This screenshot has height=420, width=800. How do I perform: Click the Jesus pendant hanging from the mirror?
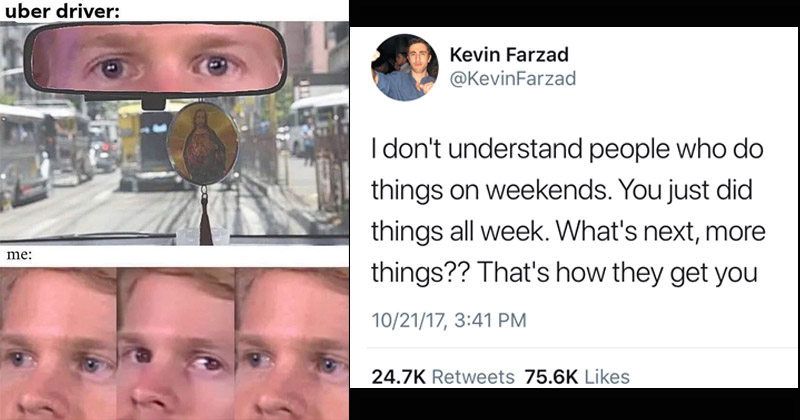pyautogui.click(x=202, y=145)
